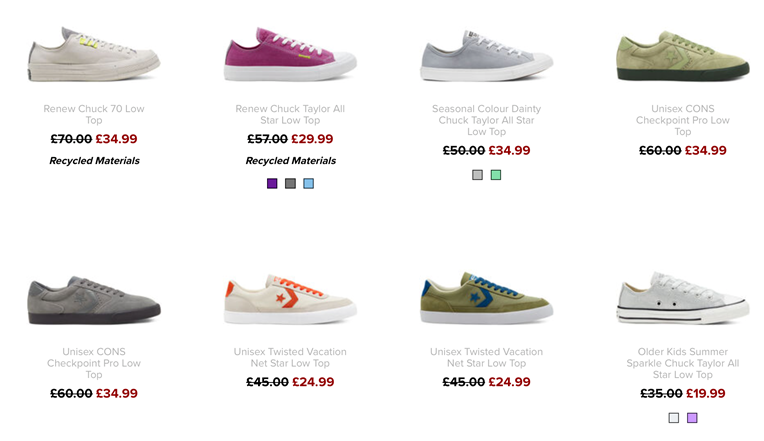Click the Older Kids Summer Sparkle title link
764x441 pixels.
683,363
